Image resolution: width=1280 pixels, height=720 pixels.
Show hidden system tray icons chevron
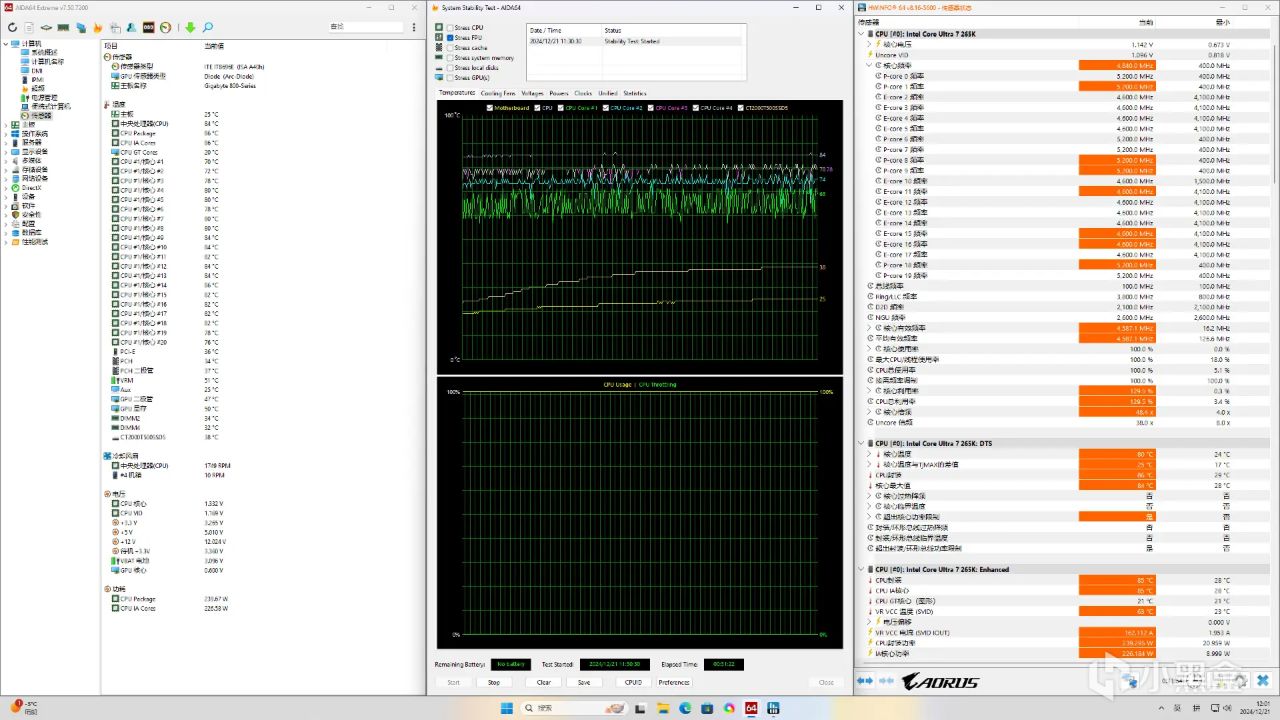[1161, 708]
